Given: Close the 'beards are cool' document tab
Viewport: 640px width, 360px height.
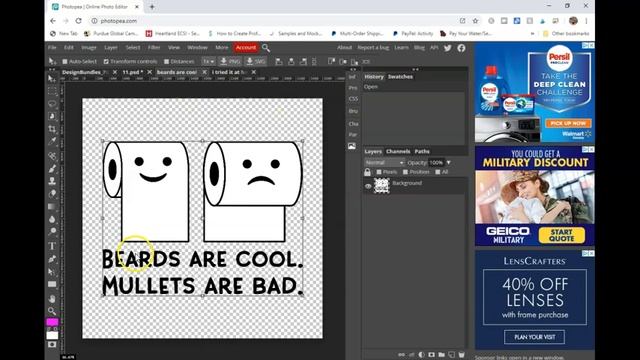Looking at the screenshot, I should tap(204, 72).
